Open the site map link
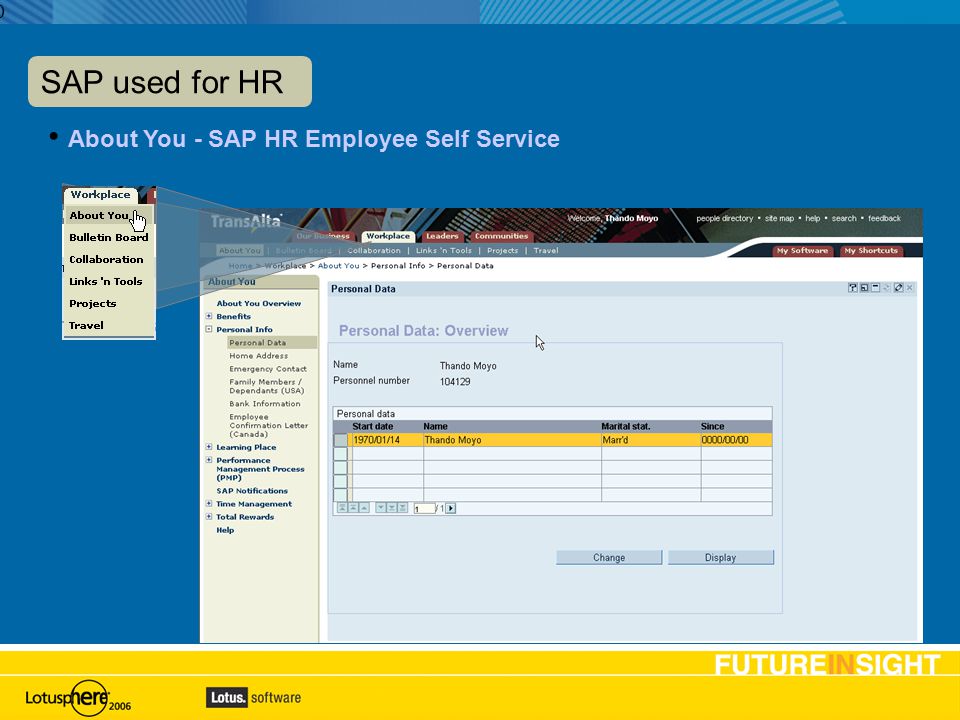Screen dimensions: 960x720 pos(779,219)
